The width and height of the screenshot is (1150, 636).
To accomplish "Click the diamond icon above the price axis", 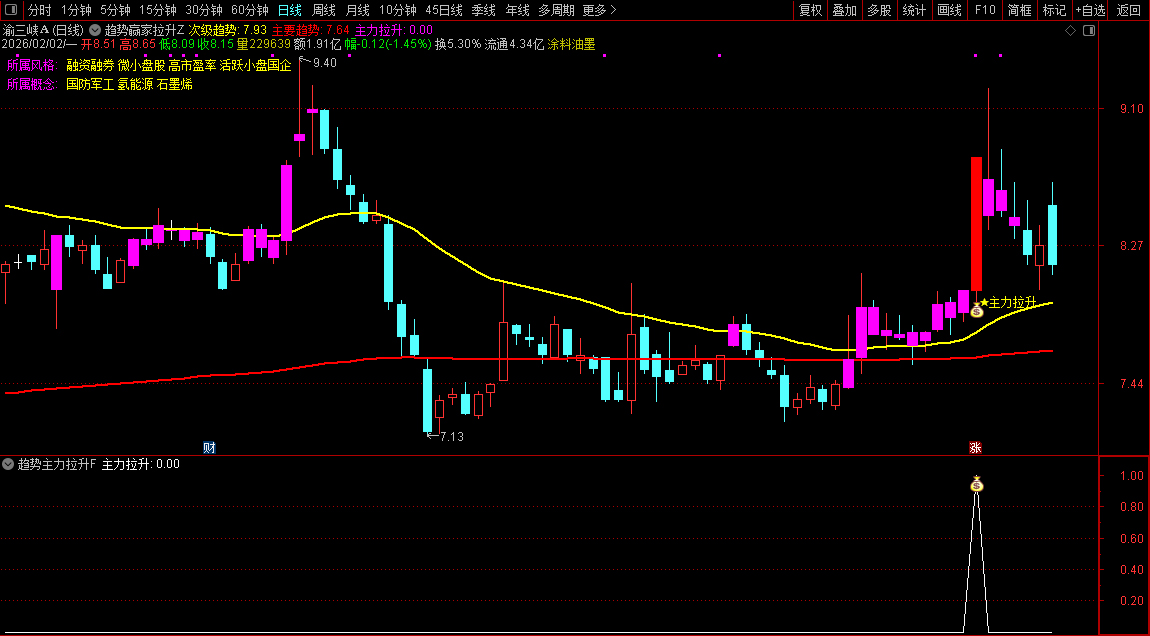I will 1070,30.
